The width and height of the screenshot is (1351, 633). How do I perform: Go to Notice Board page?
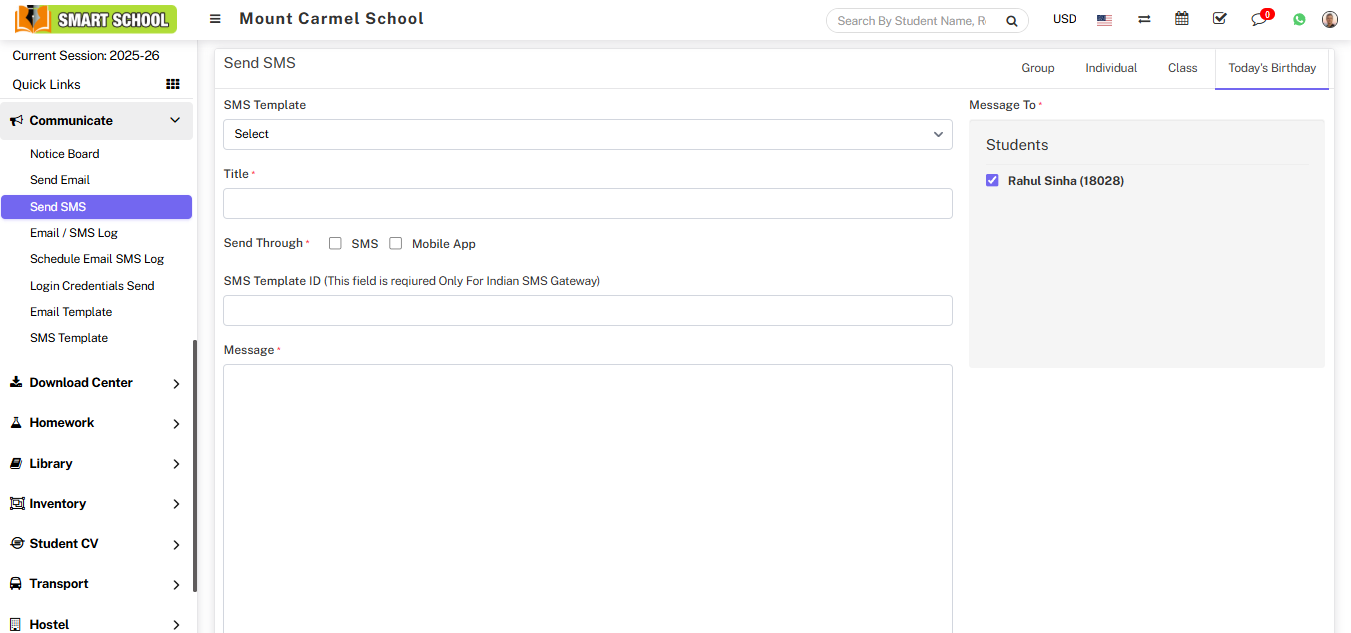[x=65, y=154]
